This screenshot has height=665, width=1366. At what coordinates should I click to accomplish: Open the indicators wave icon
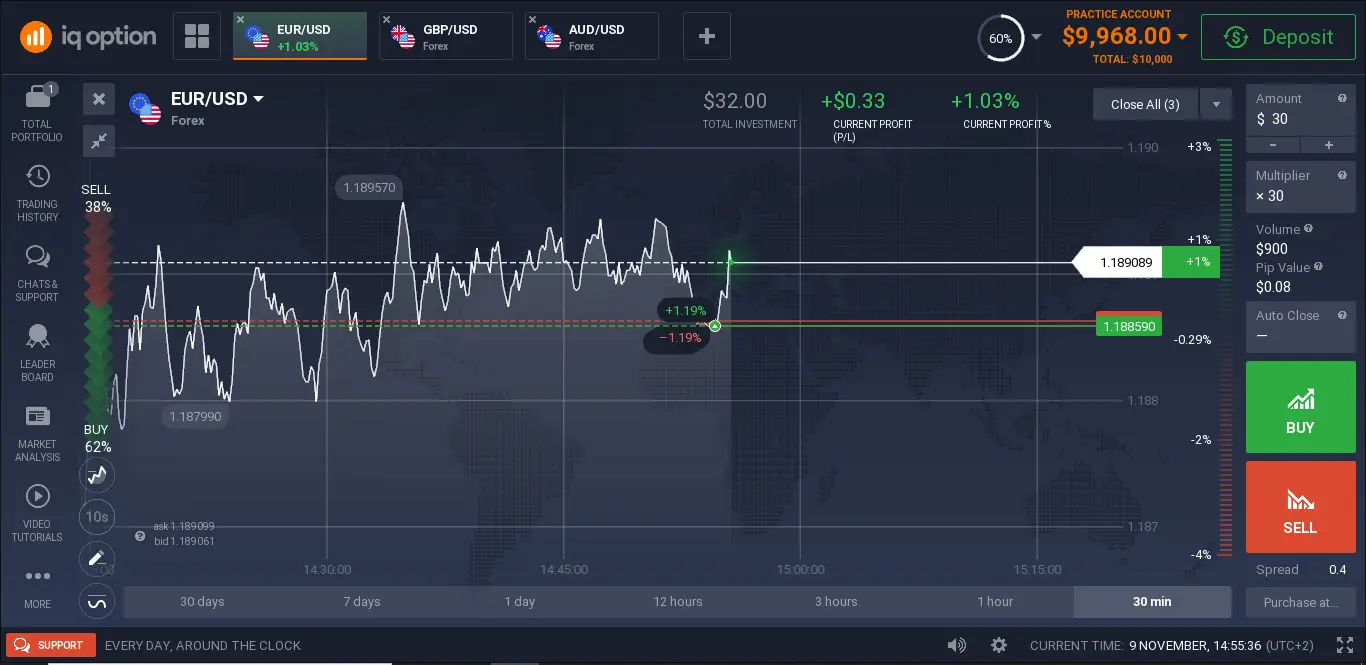97,602
